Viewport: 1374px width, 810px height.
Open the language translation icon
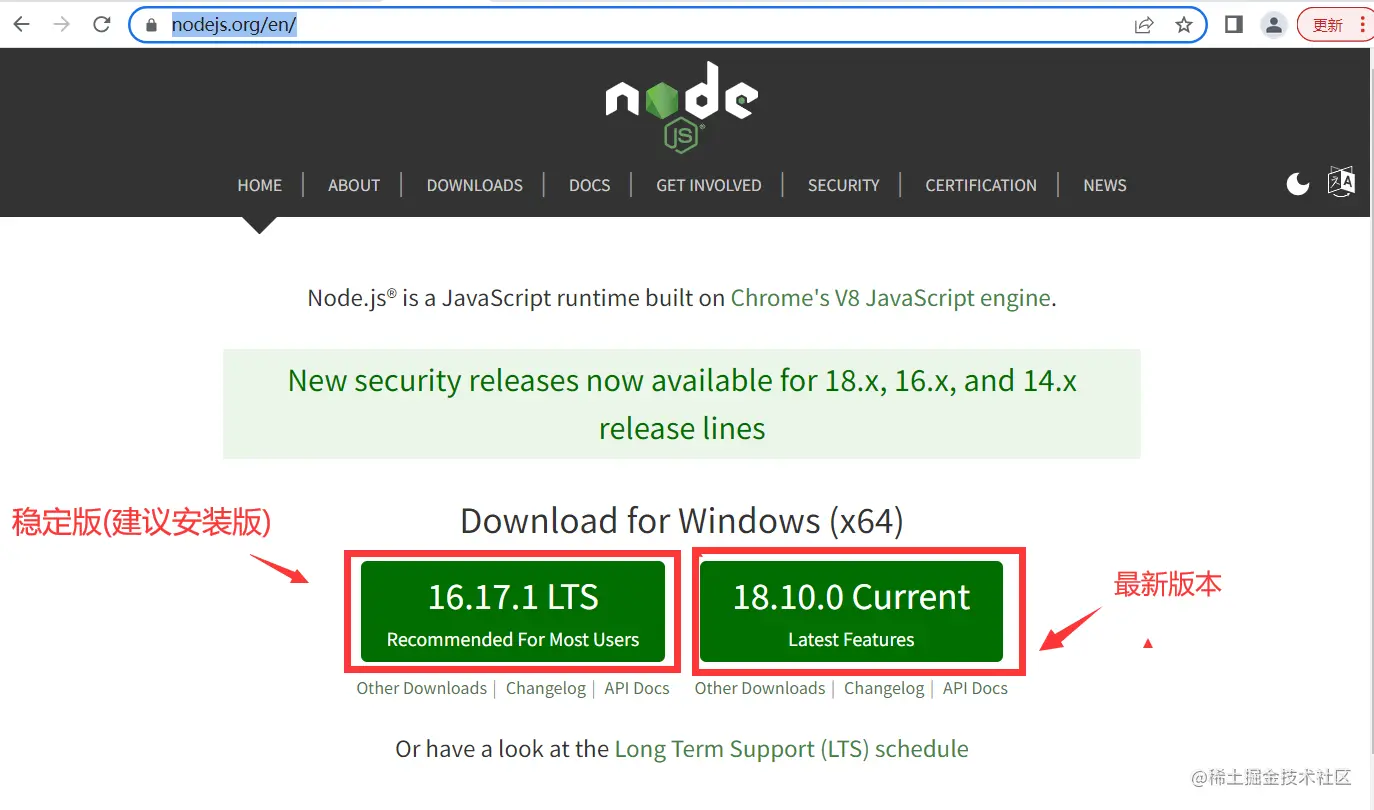click(1341, 182)
